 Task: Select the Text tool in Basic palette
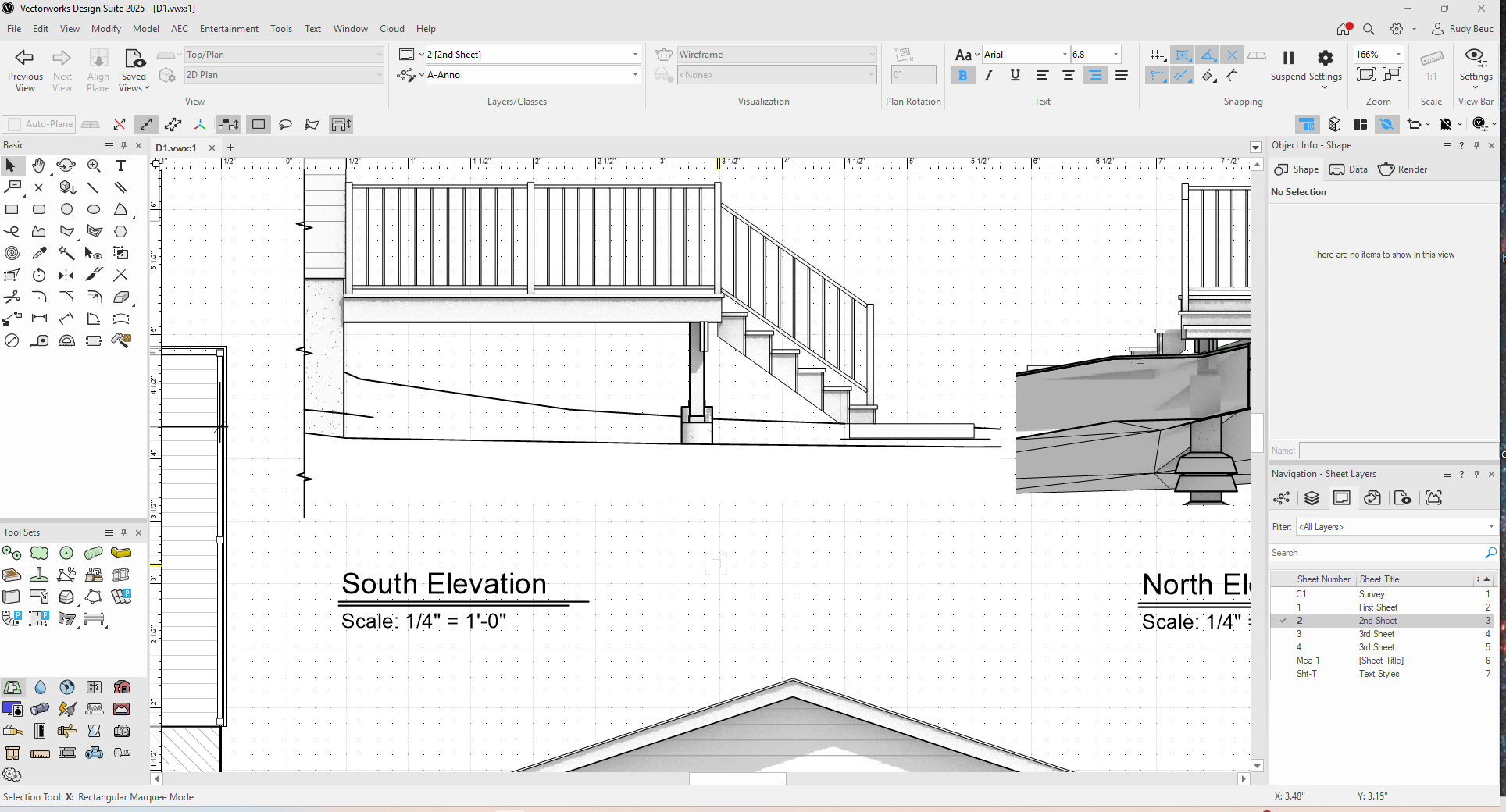point(120,166)
